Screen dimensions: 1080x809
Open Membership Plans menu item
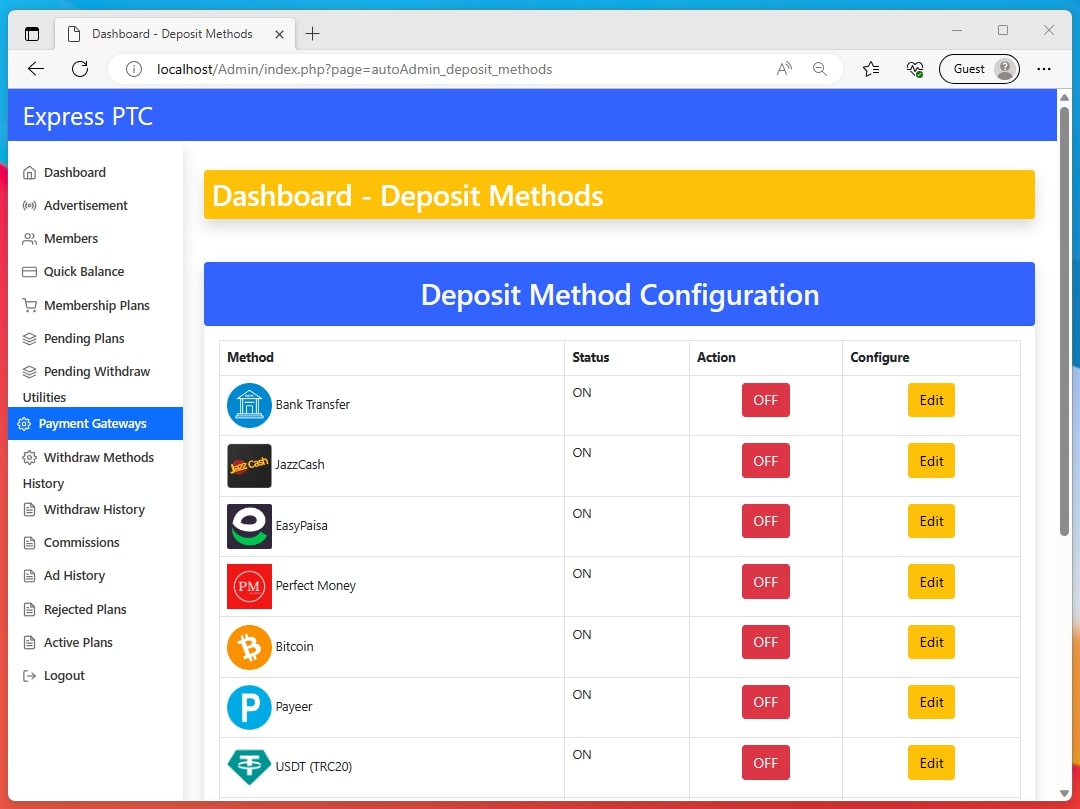(96, 305)
